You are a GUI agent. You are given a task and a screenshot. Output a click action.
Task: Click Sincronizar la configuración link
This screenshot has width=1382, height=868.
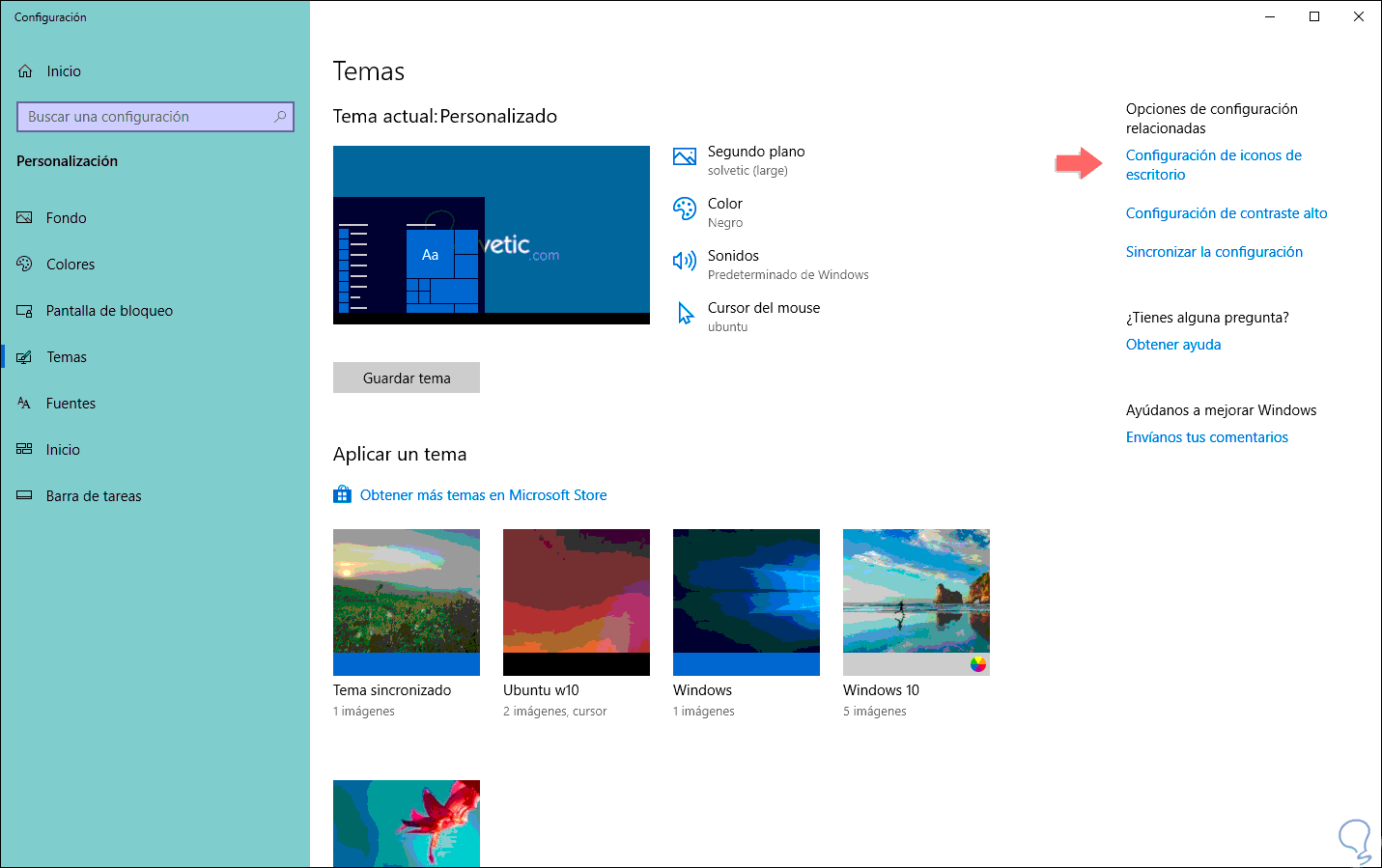[1214, 252]
